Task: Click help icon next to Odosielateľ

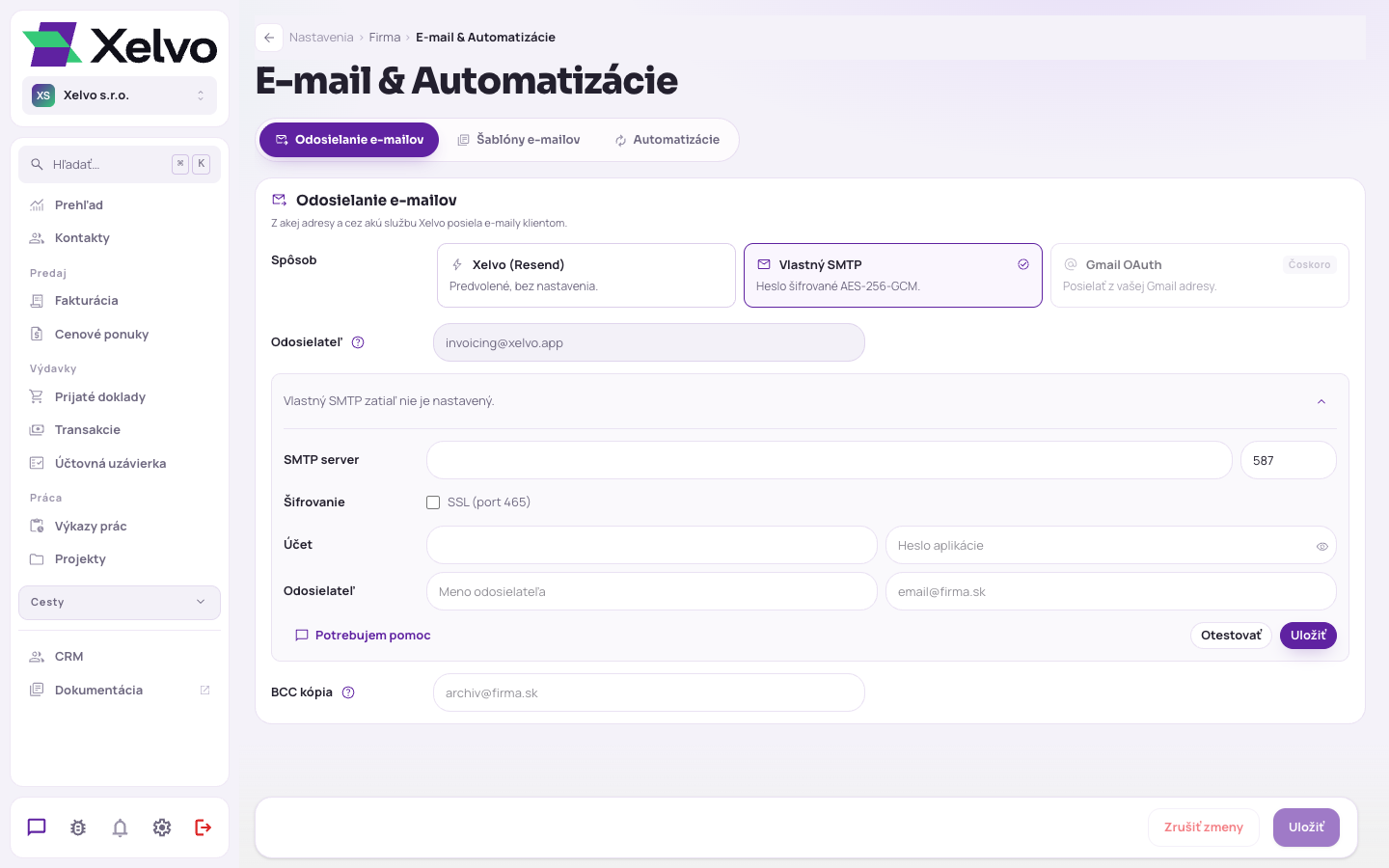Action: pos(358,342)
